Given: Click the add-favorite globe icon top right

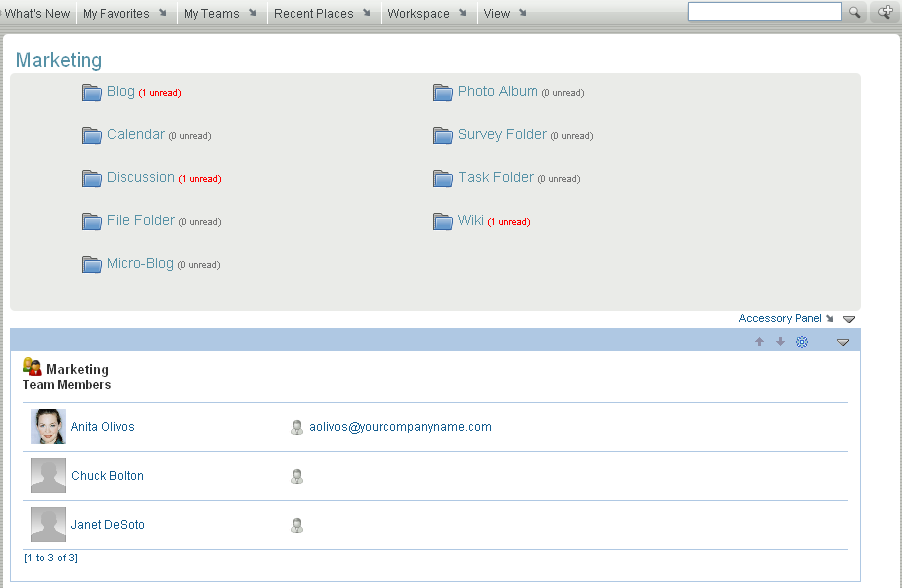Looking at the screenshot, I should (883, 11).
